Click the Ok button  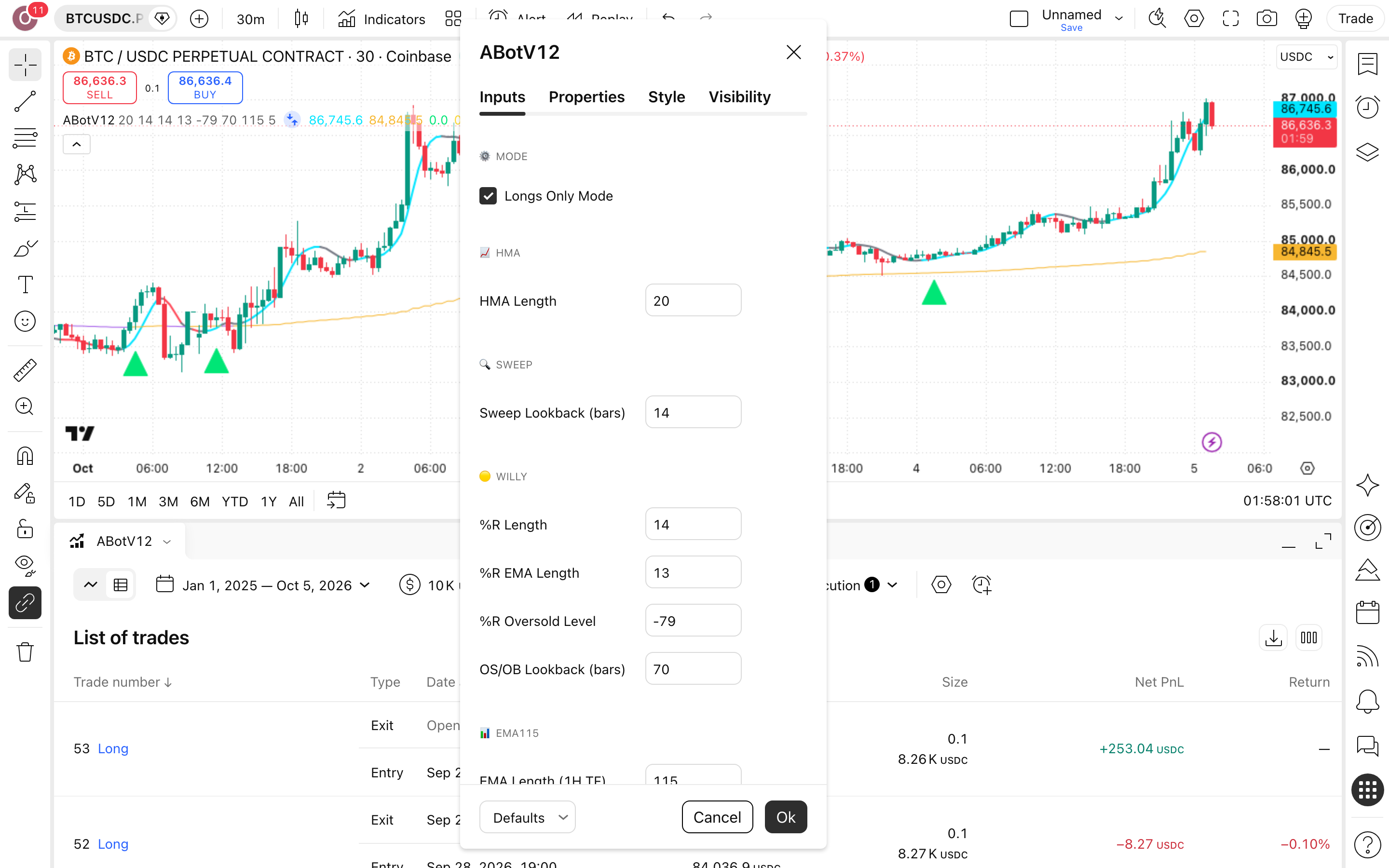[786, 817]
